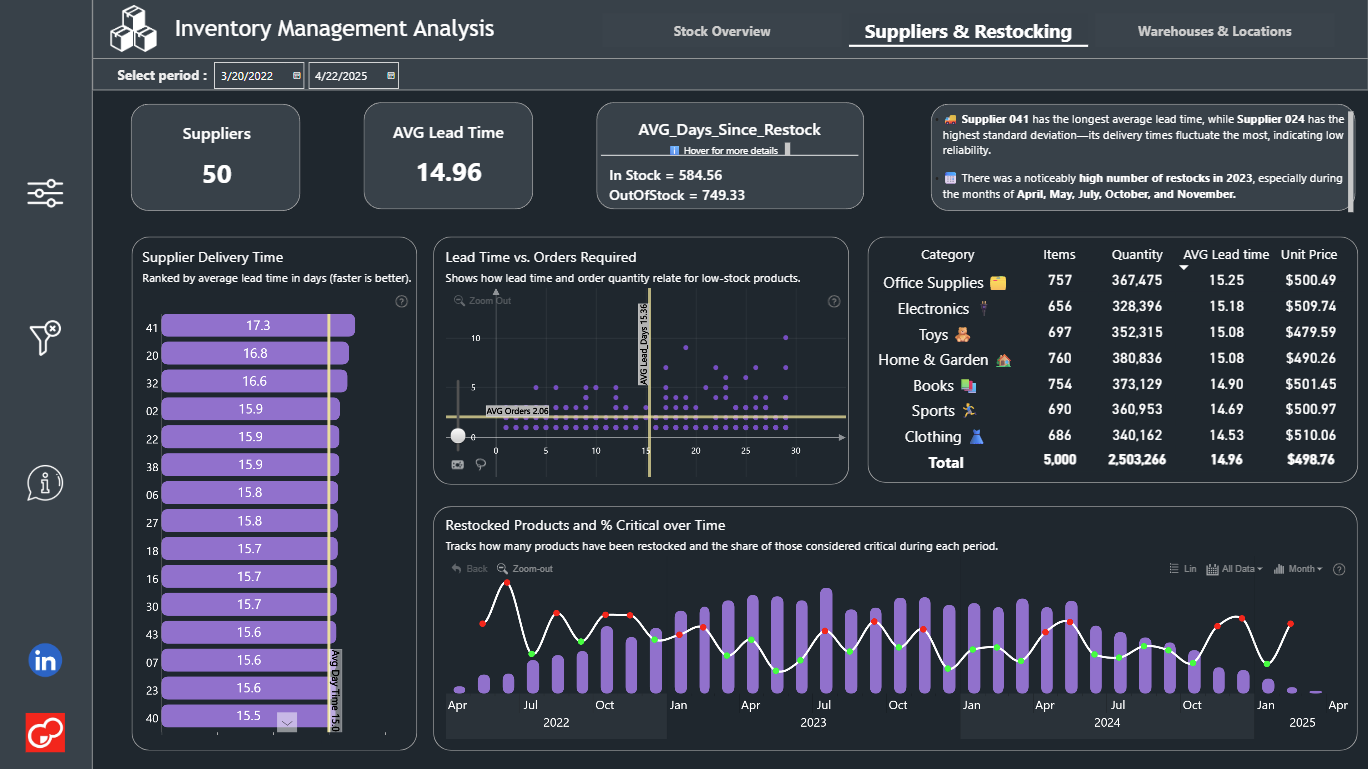The height and width of the screenshot is (769, 1368).
Task: Open the All Data range dropdown
Action: (1235, 569)
